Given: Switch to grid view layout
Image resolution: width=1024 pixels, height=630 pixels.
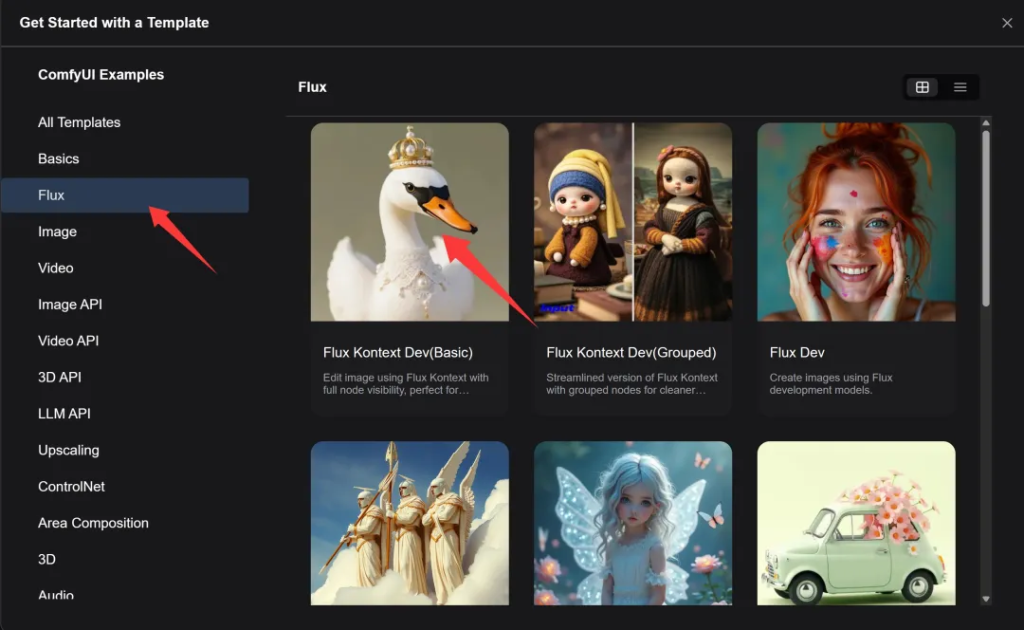Looking at the screenshot, I should coord(922,87).
